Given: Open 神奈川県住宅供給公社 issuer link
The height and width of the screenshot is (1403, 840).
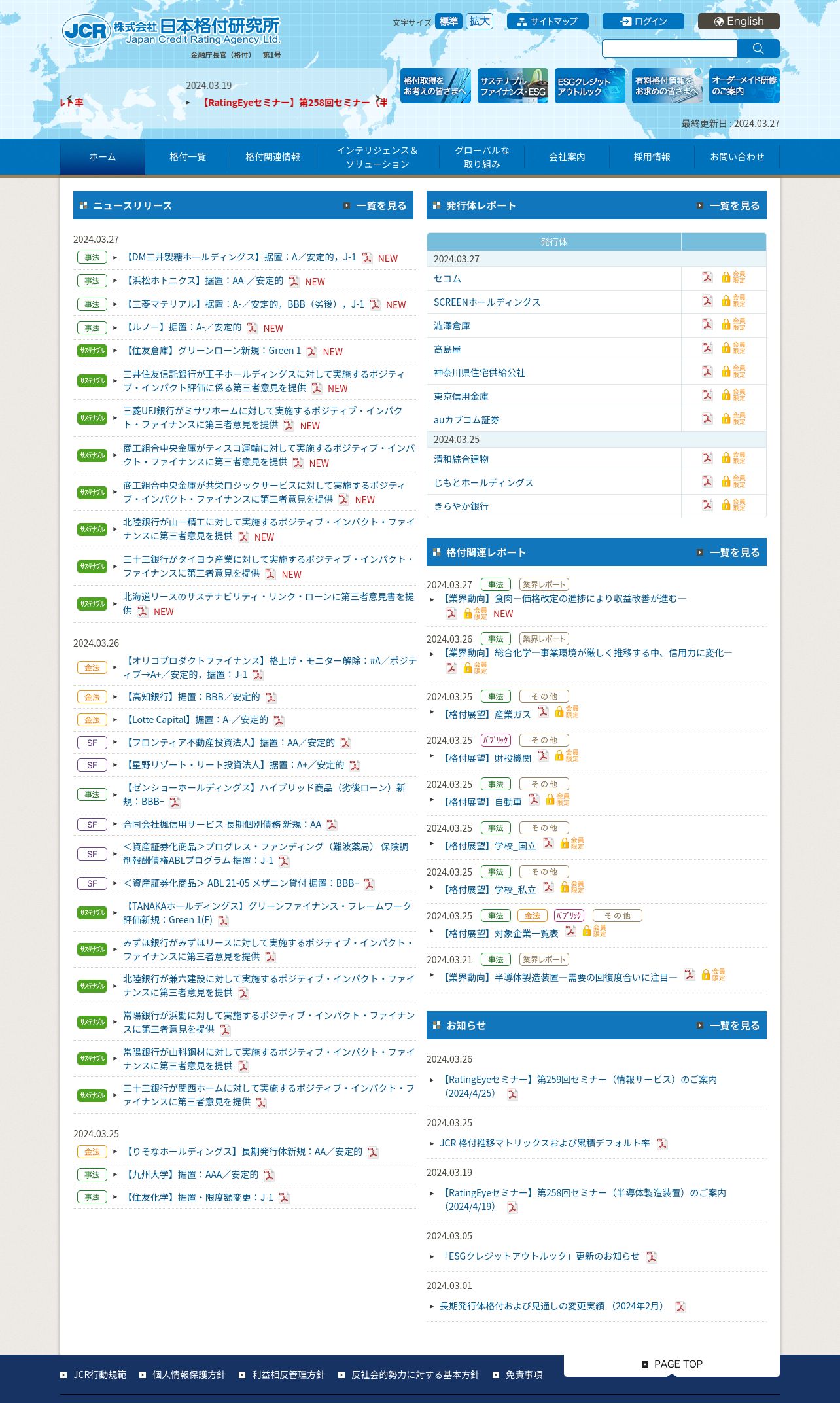Looking at the screenshot, I should (480, 372).
